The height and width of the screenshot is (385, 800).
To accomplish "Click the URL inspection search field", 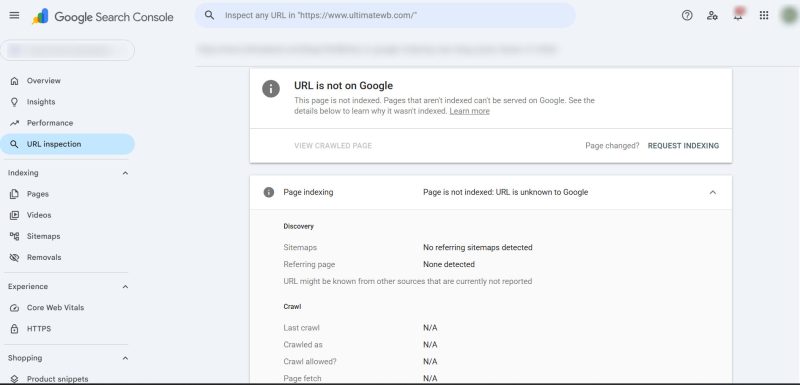I will click(385, 15).
